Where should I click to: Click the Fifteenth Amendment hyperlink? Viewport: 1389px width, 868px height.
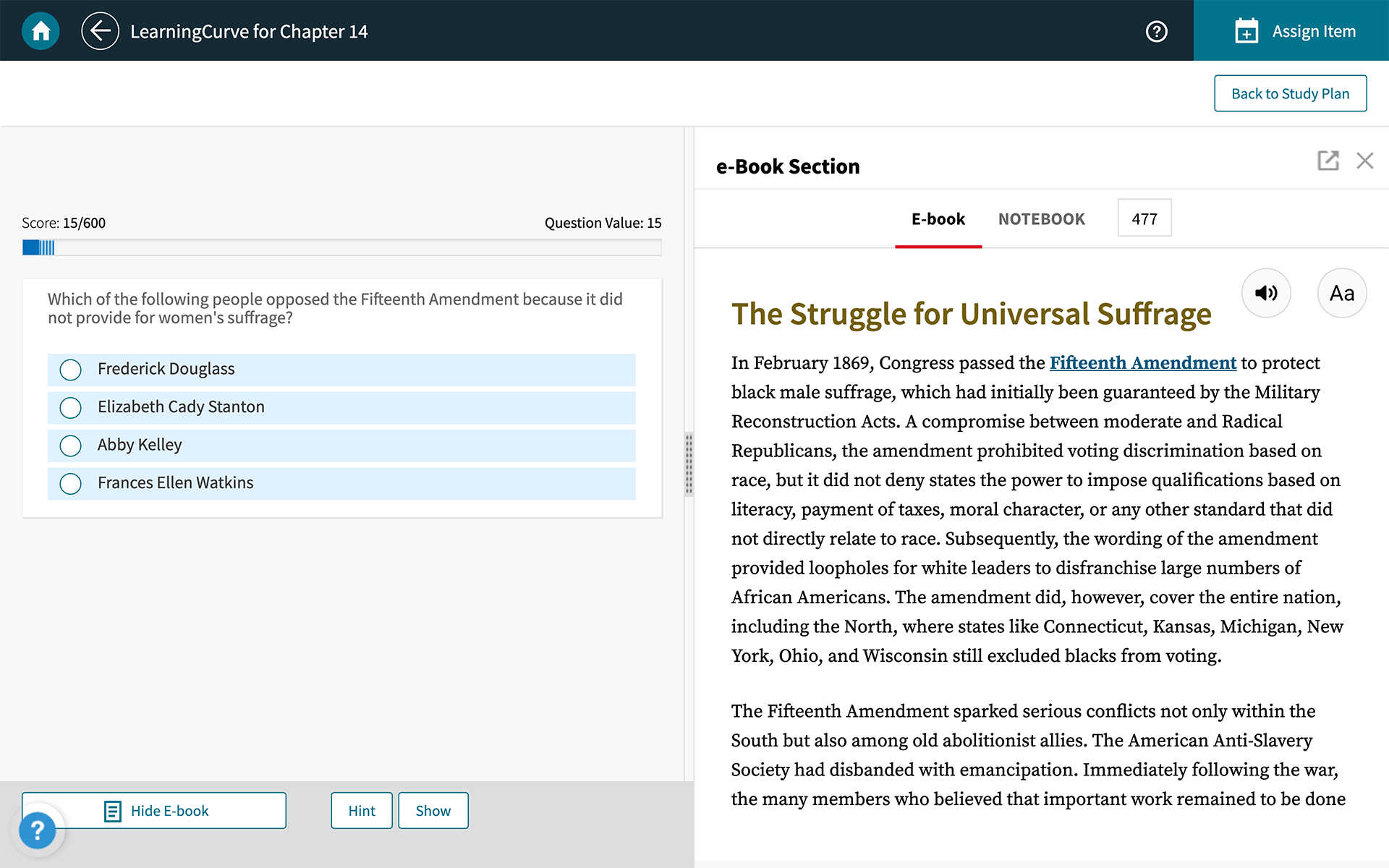click(1142, 362)
